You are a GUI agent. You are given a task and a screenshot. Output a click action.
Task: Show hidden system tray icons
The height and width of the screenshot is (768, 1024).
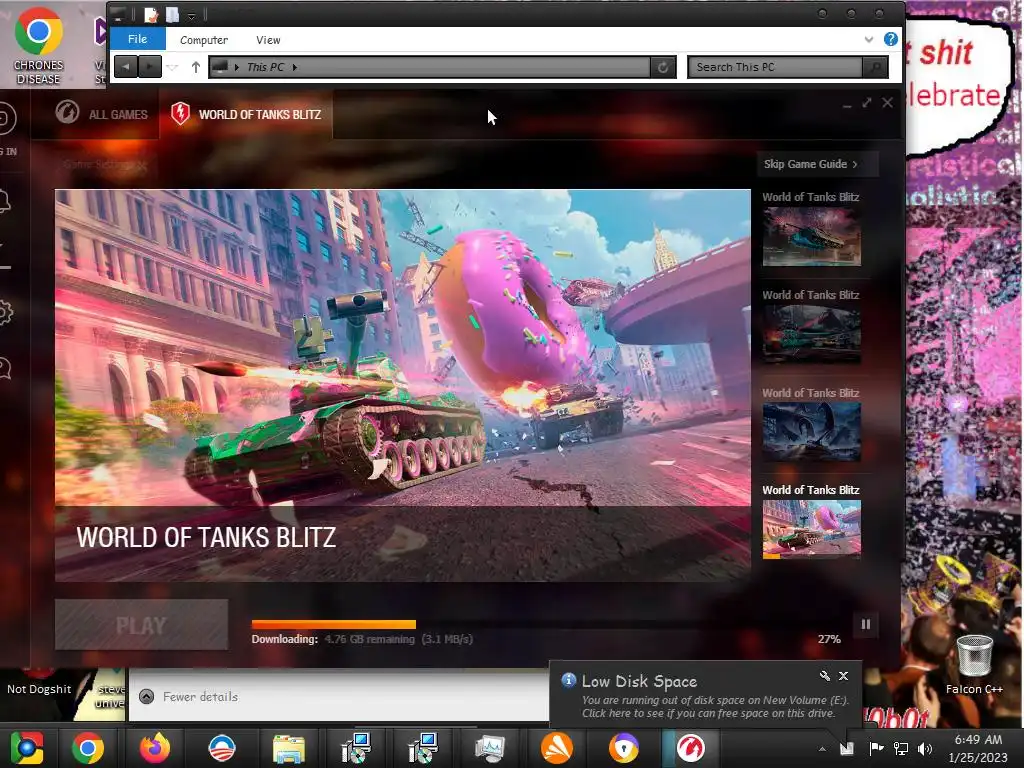click(822, 748)
